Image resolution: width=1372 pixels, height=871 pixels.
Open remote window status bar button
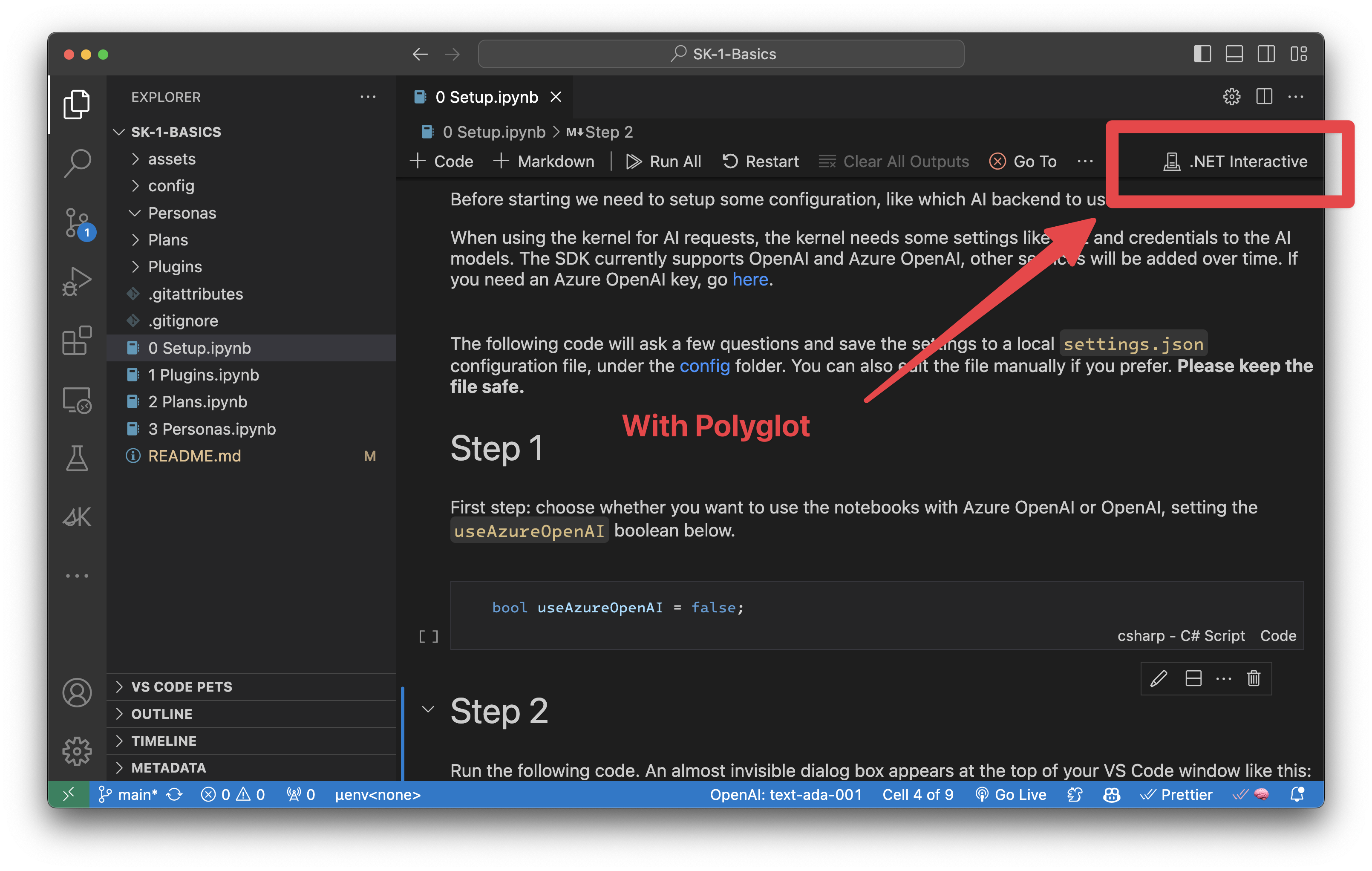coord(68,794)
